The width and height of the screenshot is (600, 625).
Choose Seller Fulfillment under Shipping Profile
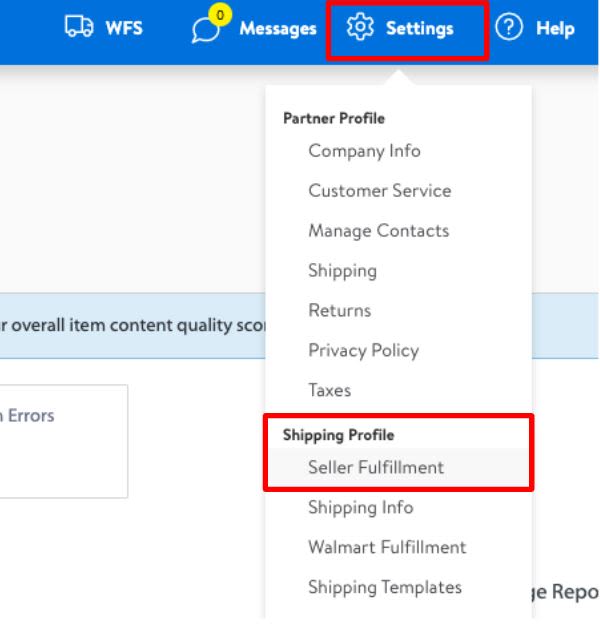399,468
